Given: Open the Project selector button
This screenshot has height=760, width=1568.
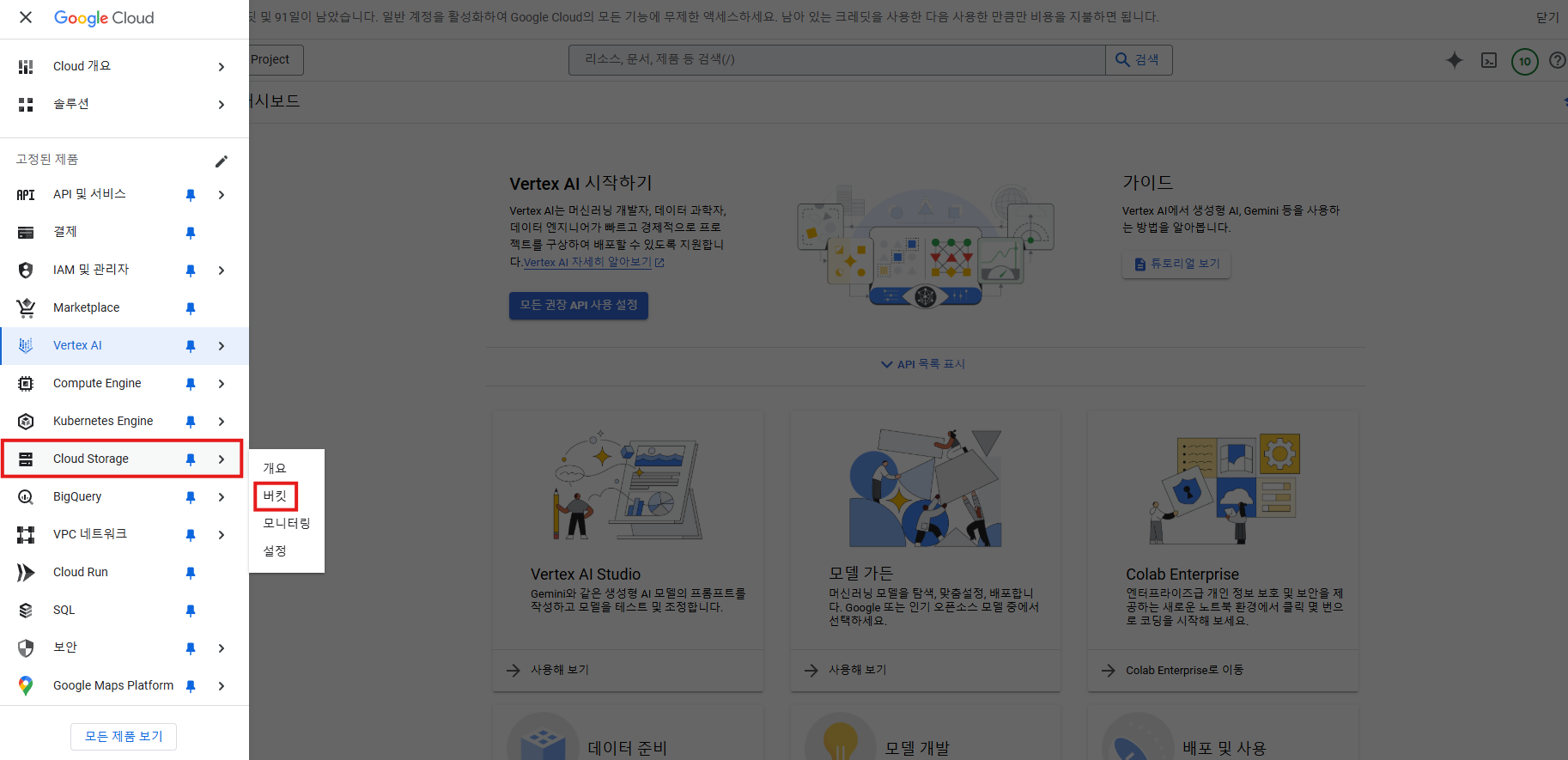Looking at the screenshot, I should tap(277, 59).
